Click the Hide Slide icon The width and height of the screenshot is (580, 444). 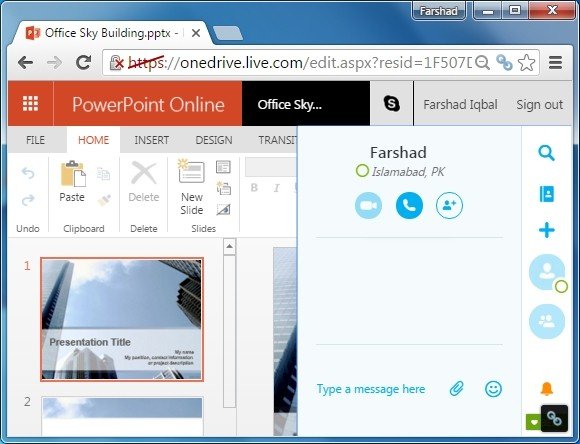[x=223, y=209]
